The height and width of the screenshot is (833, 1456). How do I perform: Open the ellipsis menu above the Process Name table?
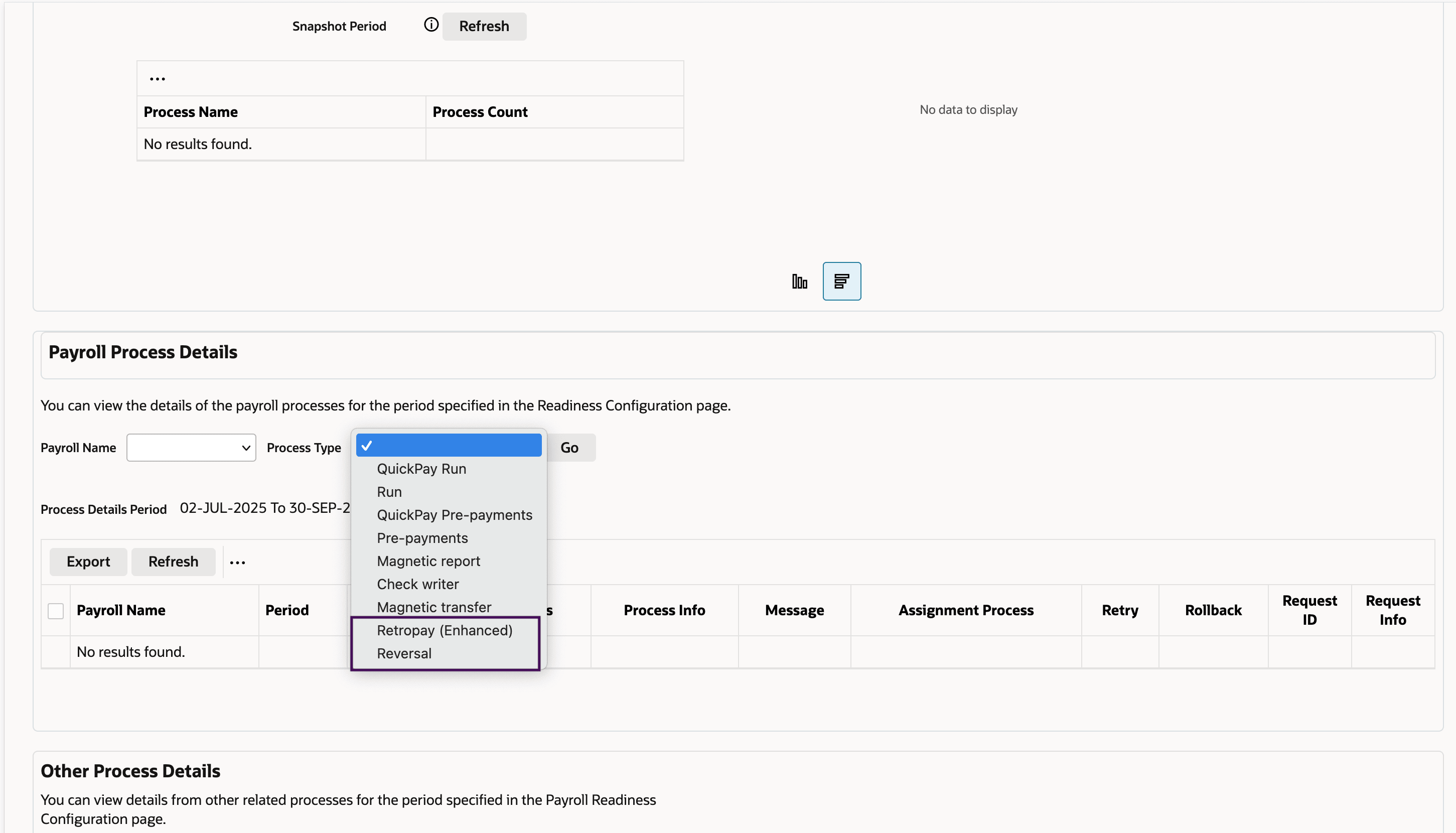point(157,78)
